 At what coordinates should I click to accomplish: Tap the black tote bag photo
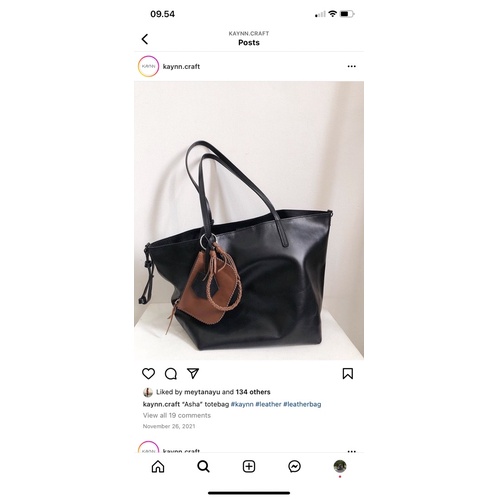click(249, 220)
